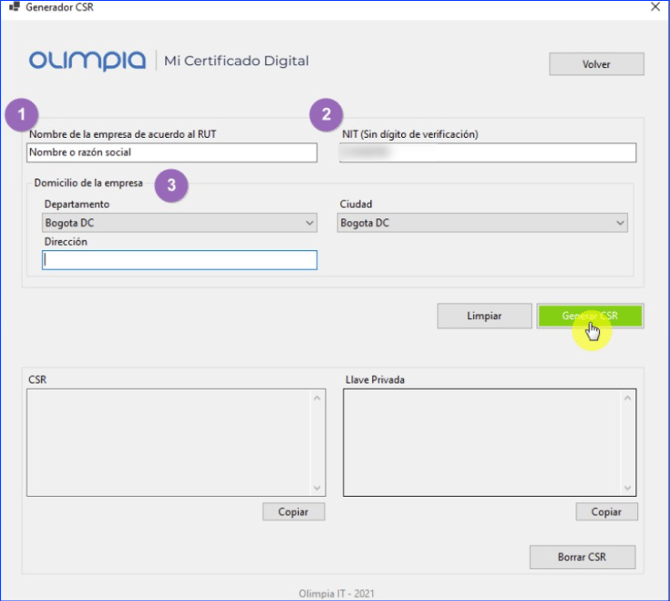The image size is (670, 601).
Task: Click the CSR box scrollbar down arrow
Action: pos(318,487)
